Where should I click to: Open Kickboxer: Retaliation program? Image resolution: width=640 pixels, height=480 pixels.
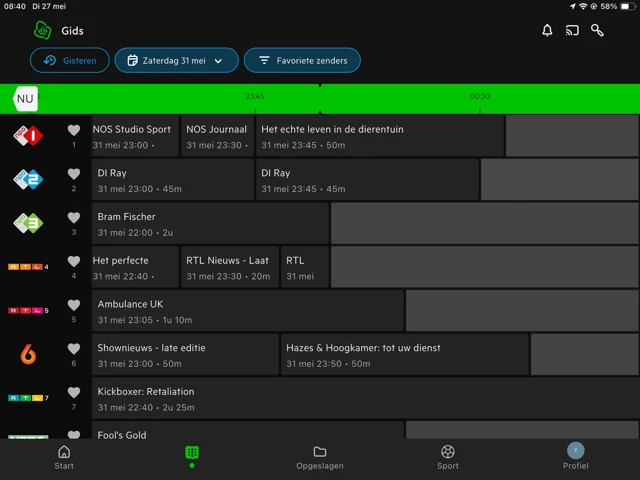coord(365,398)
